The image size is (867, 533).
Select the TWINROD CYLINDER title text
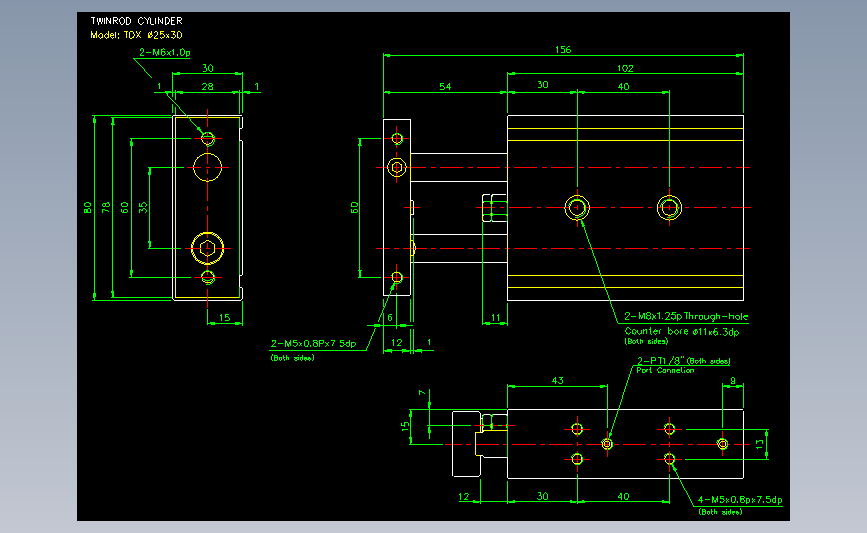[x=136, y=21]
